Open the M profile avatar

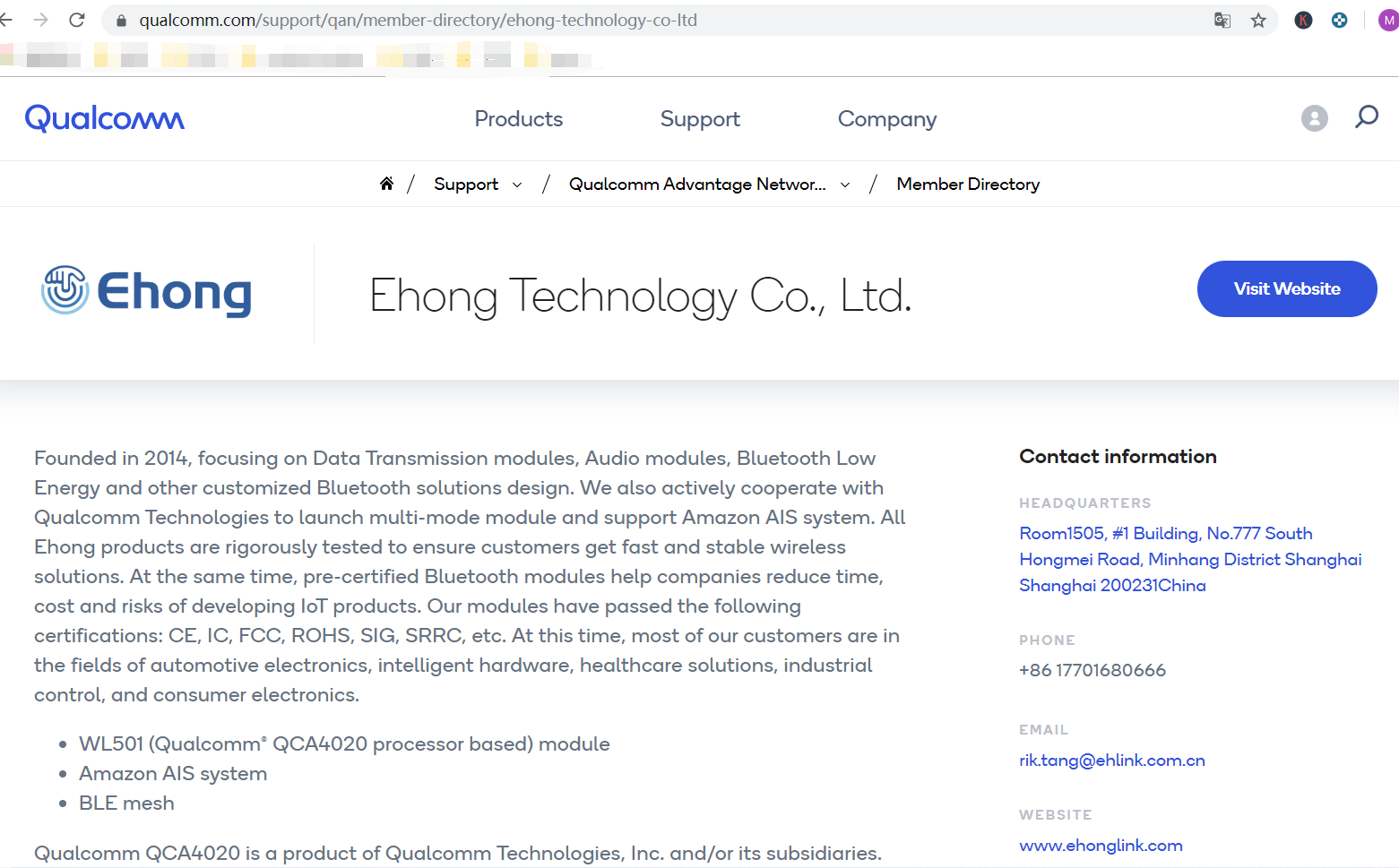1388,20
